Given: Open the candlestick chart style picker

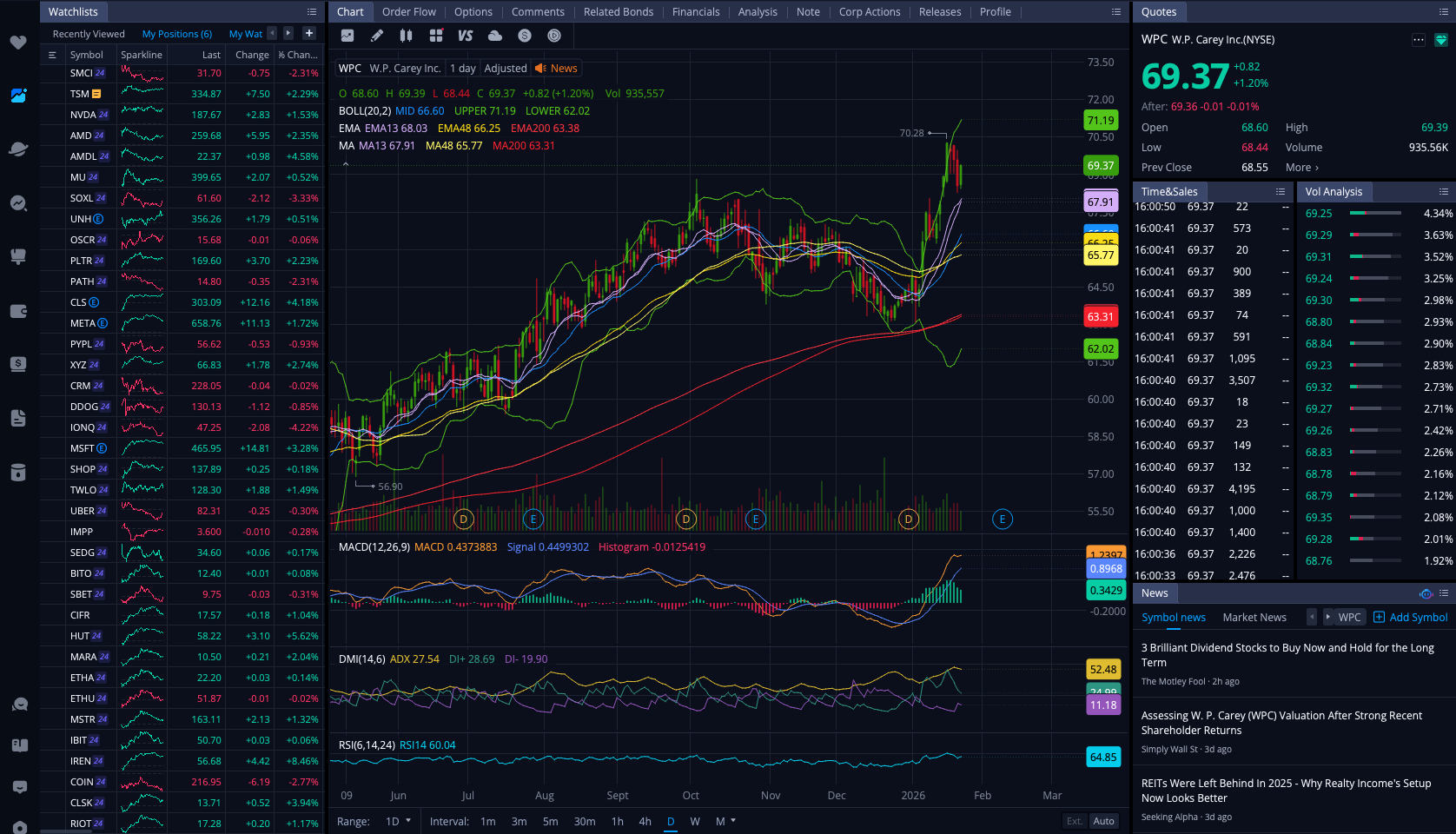Looking at the screenshot, I should click(406, 36).
